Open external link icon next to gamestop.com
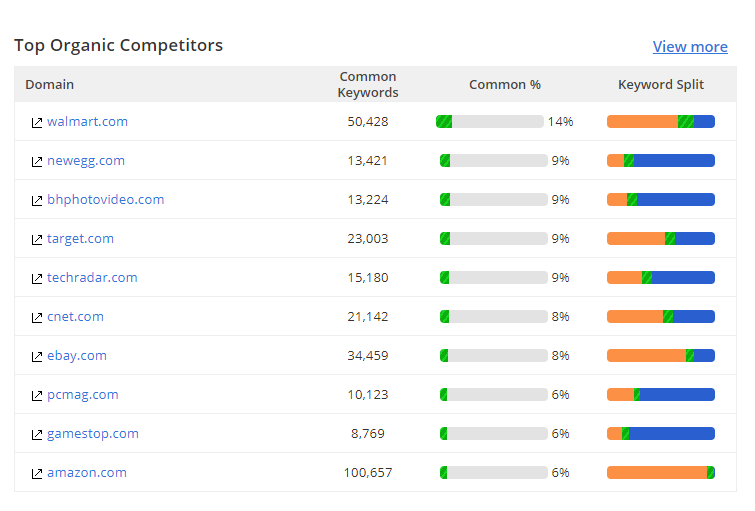Image resolution: width=755 pixels, height=511 pixels. [x=37, y=435]
